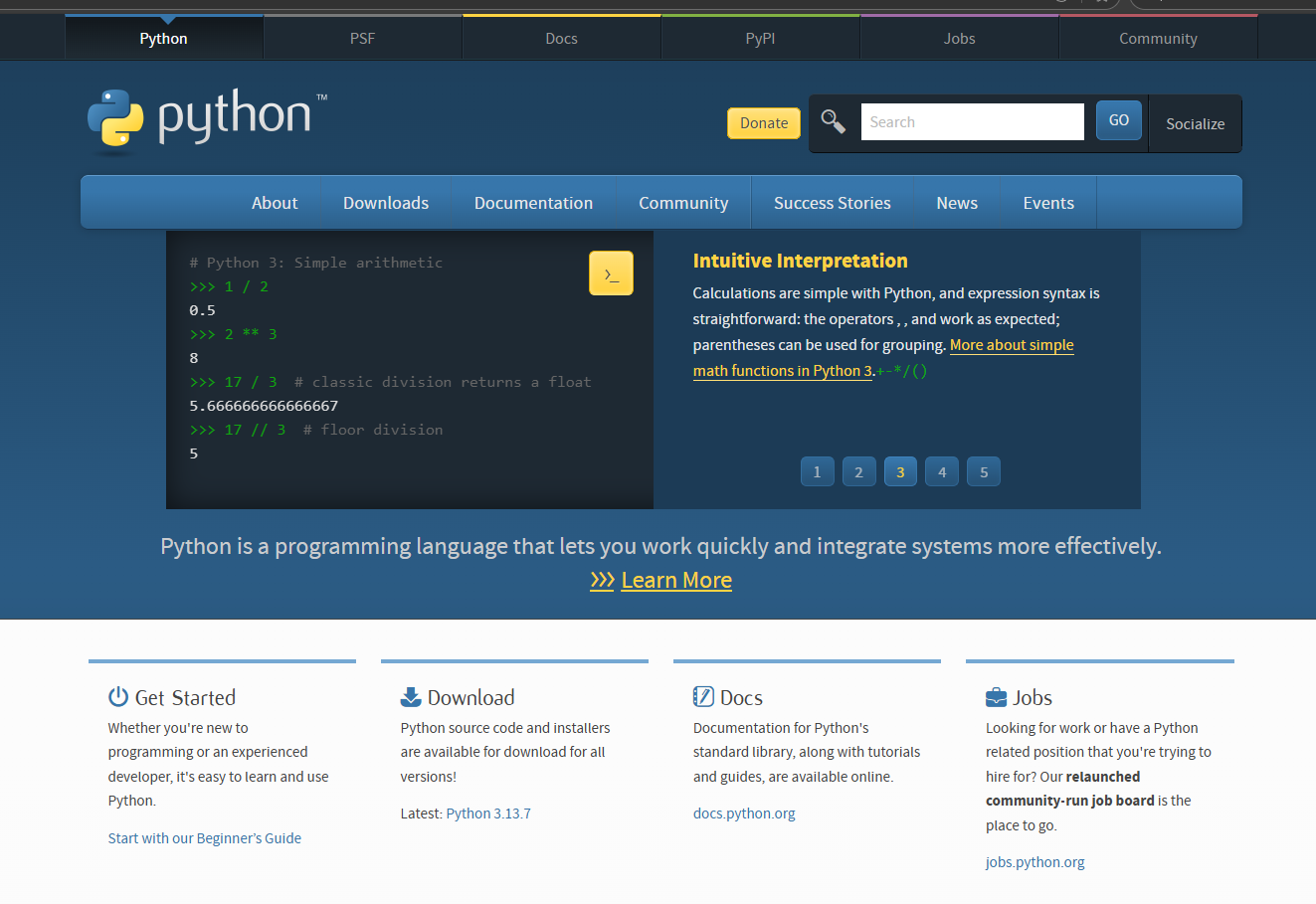This screenshot has height=904, width=1316.
Task: Click the 'relaunched community-run job board' text
Action: click(x=1070, y=789)
